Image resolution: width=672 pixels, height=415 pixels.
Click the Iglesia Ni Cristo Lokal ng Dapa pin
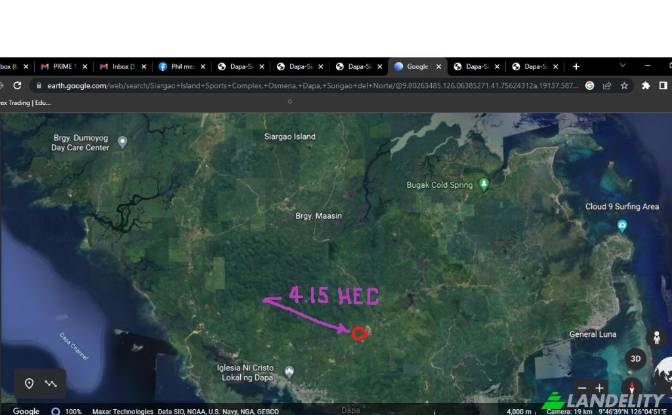(x=289, y=372)
